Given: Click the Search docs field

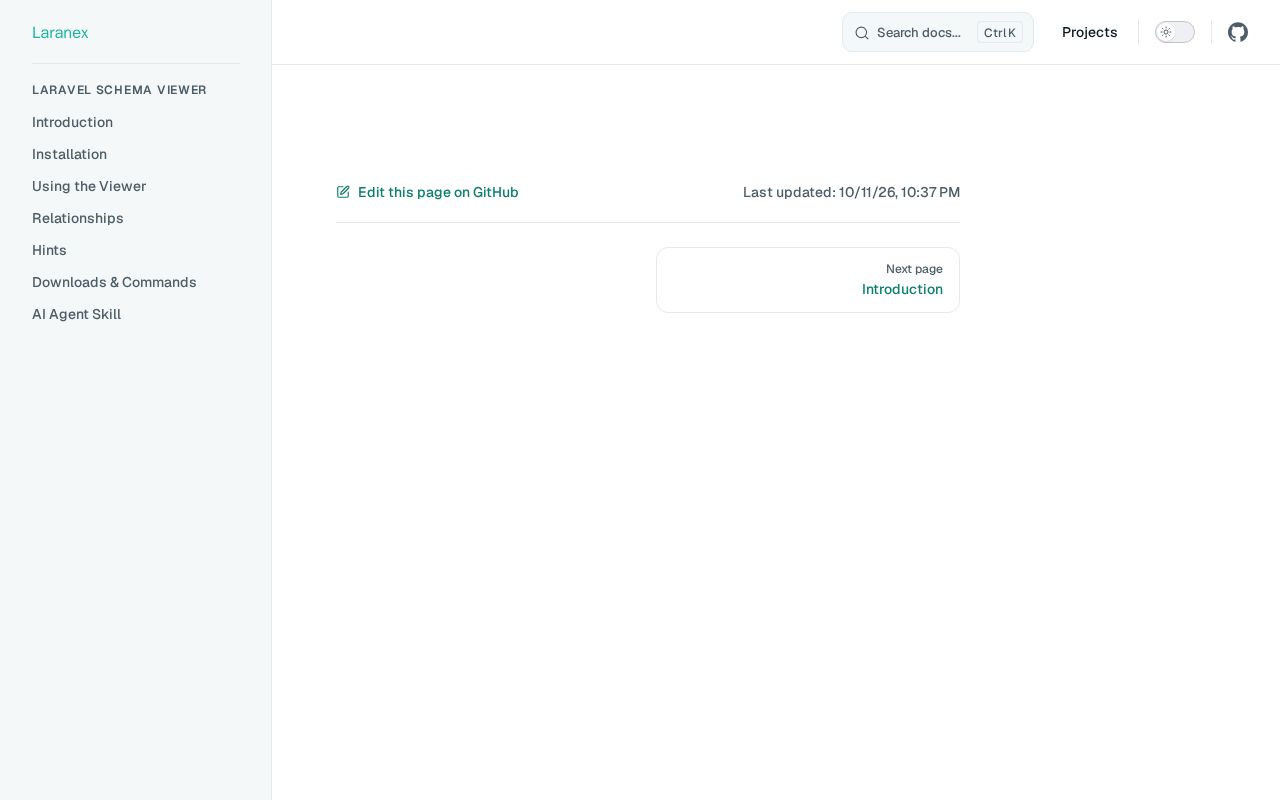Looking at the screenshot, I should tap(938, 32).
